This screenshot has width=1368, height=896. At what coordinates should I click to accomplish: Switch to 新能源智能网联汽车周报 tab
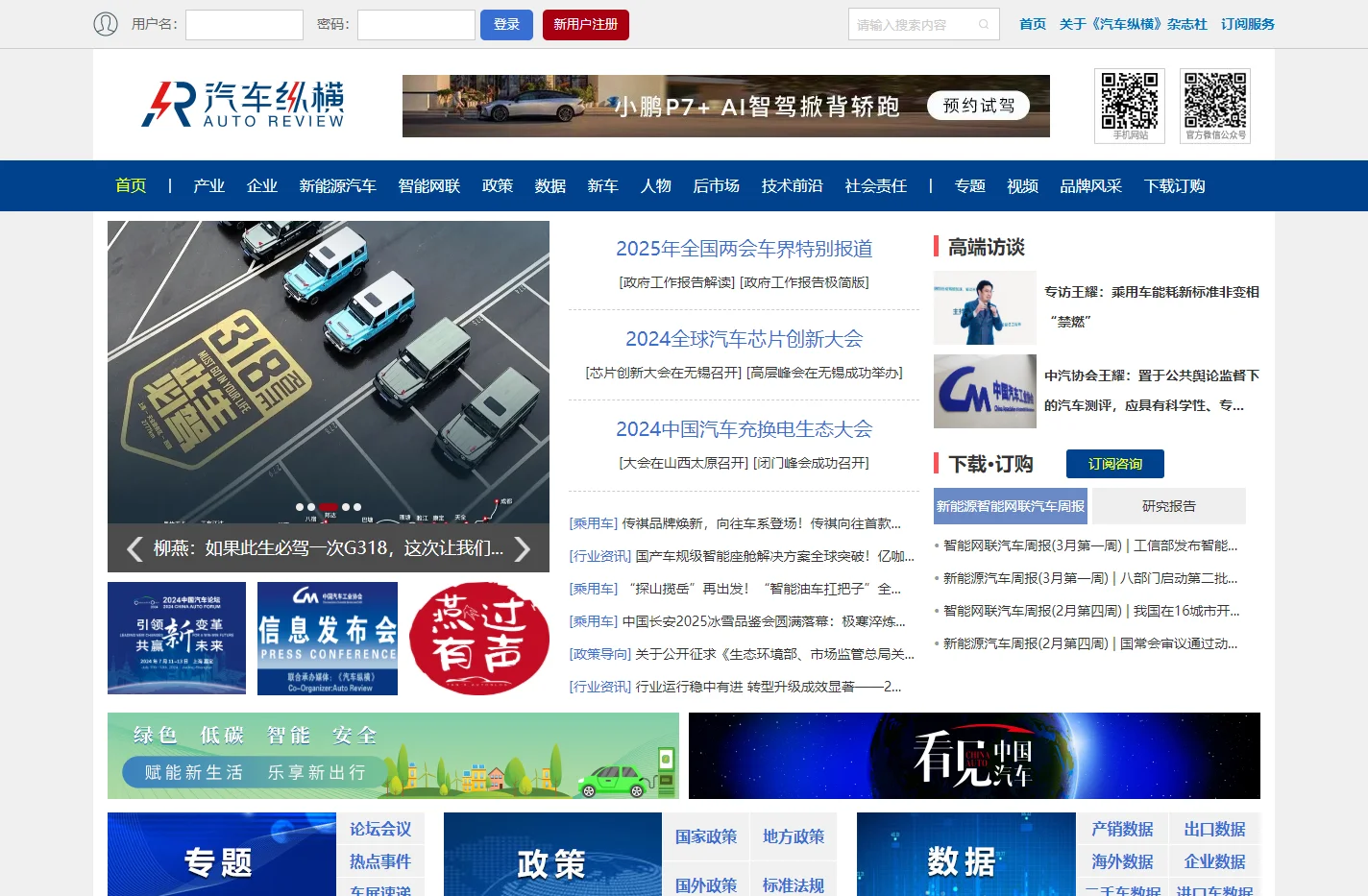point(1011,506)
